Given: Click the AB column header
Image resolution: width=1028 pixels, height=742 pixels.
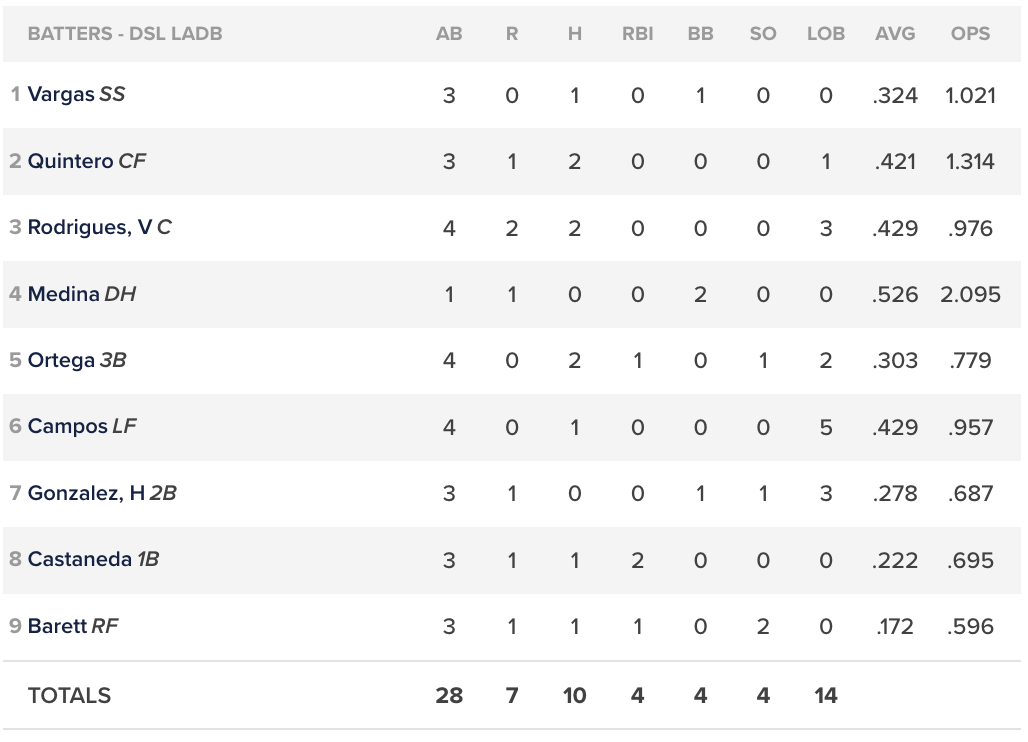Looking at the screenshot, I should click(449, 34).
